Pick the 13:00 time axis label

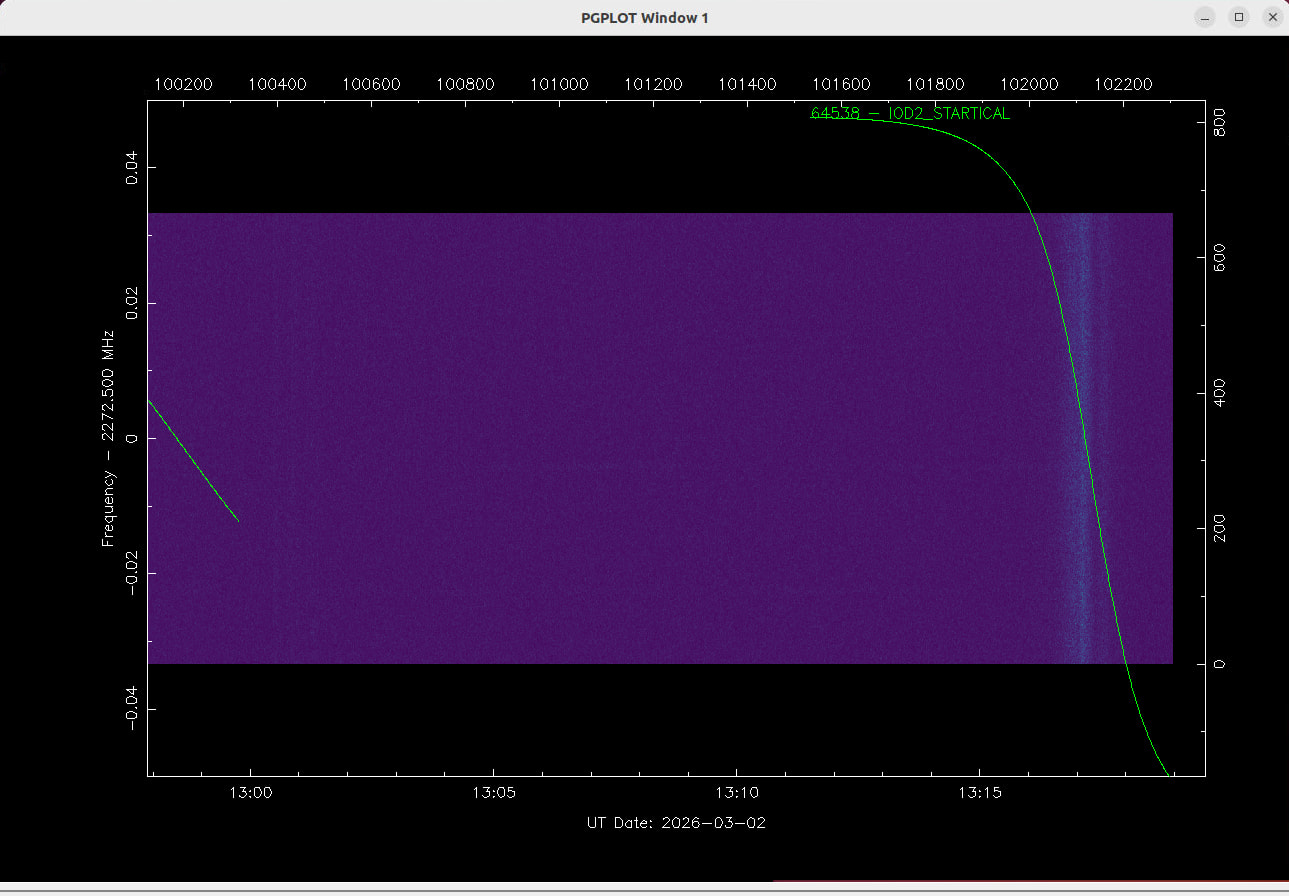click(x=250, y=793)
